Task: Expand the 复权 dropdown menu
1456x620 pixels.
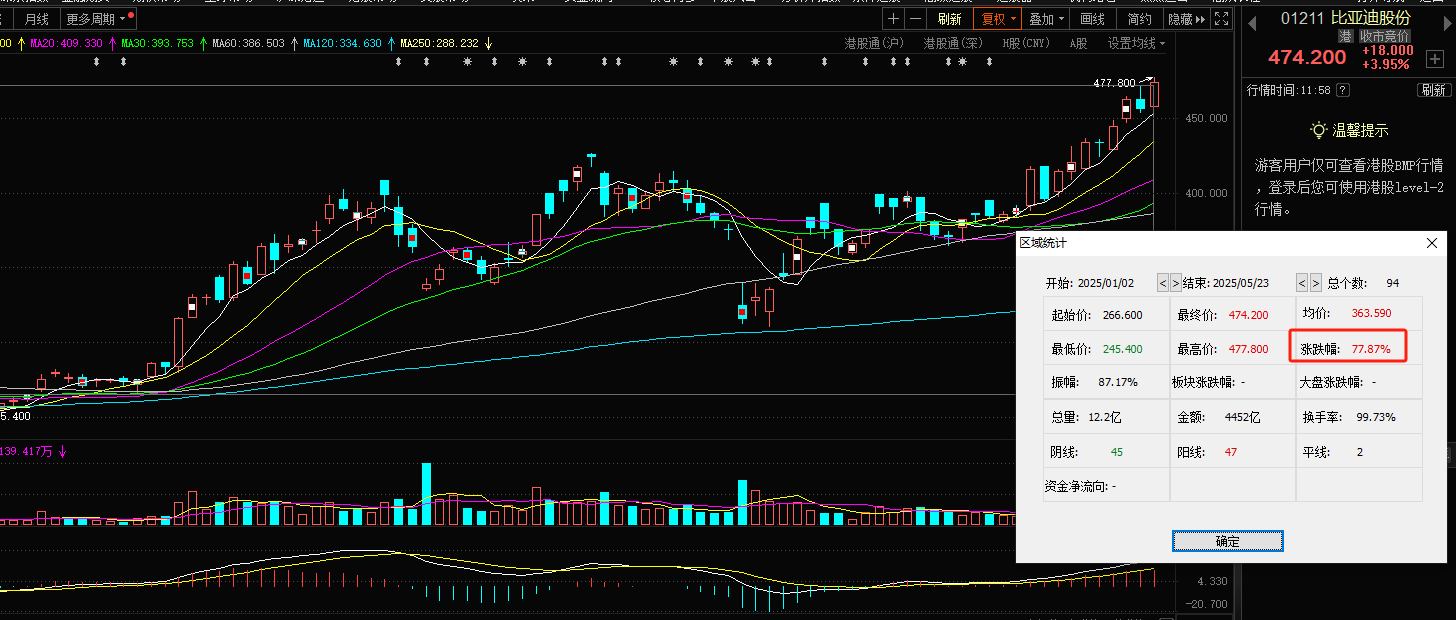Action: point(999,19)
